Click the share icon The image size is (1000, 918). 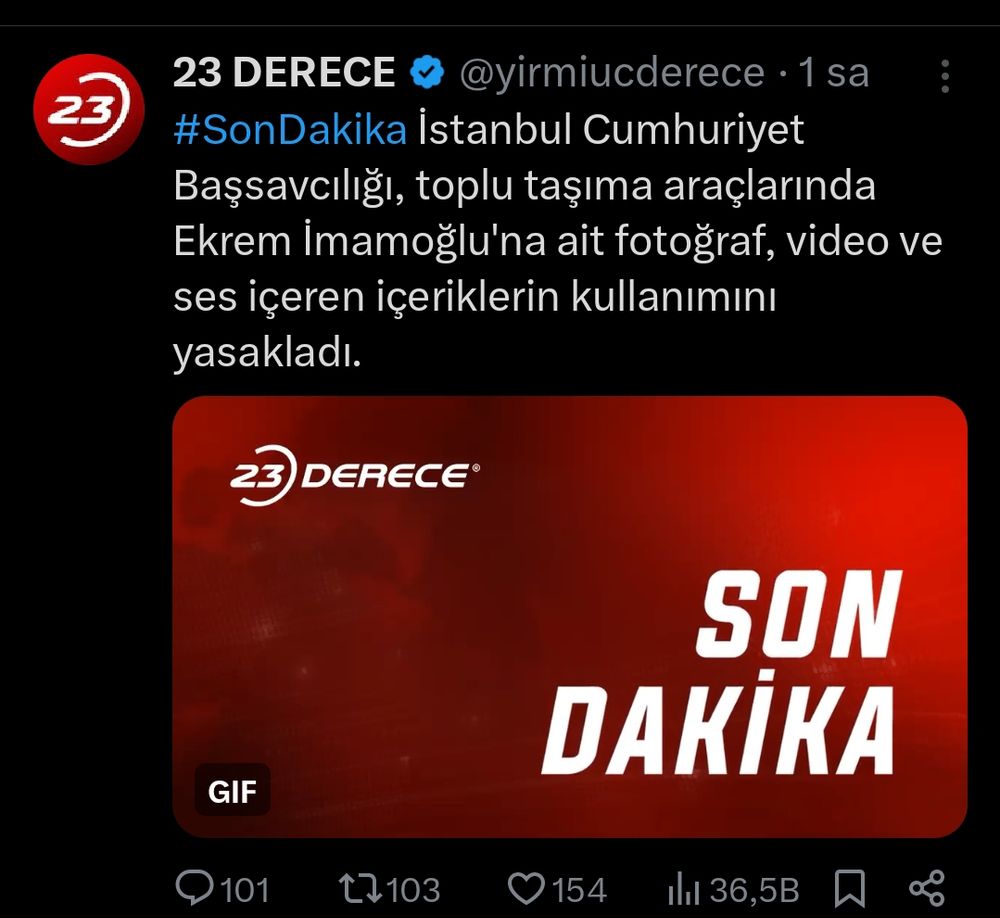(927, 888)
